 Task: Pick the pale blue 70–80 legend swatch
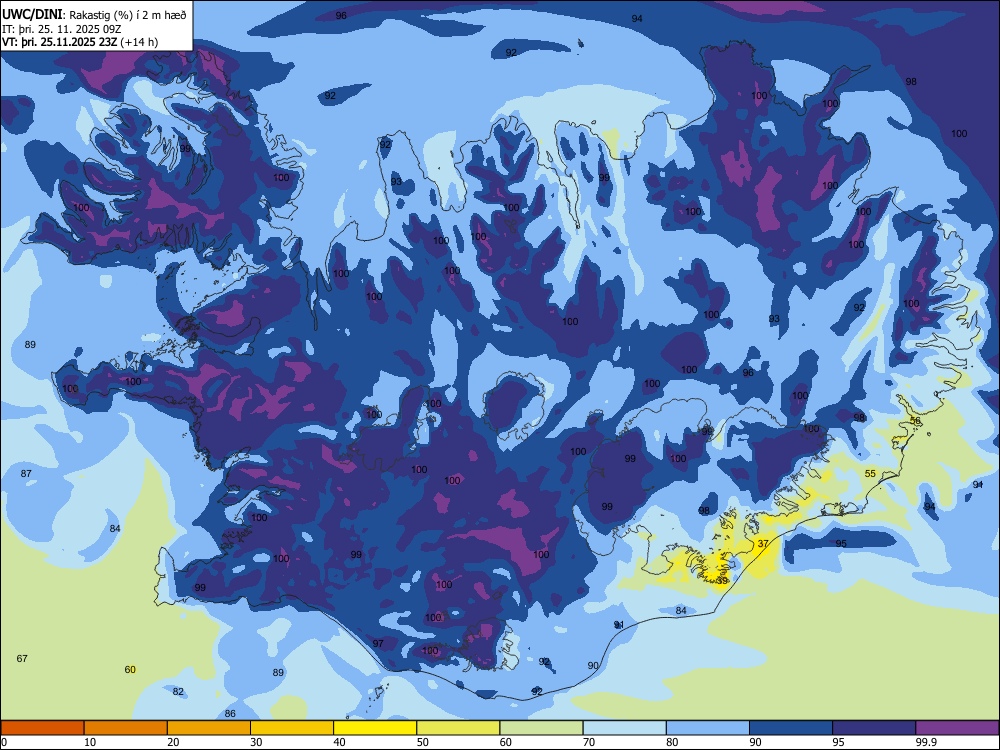tap(624, 728)
